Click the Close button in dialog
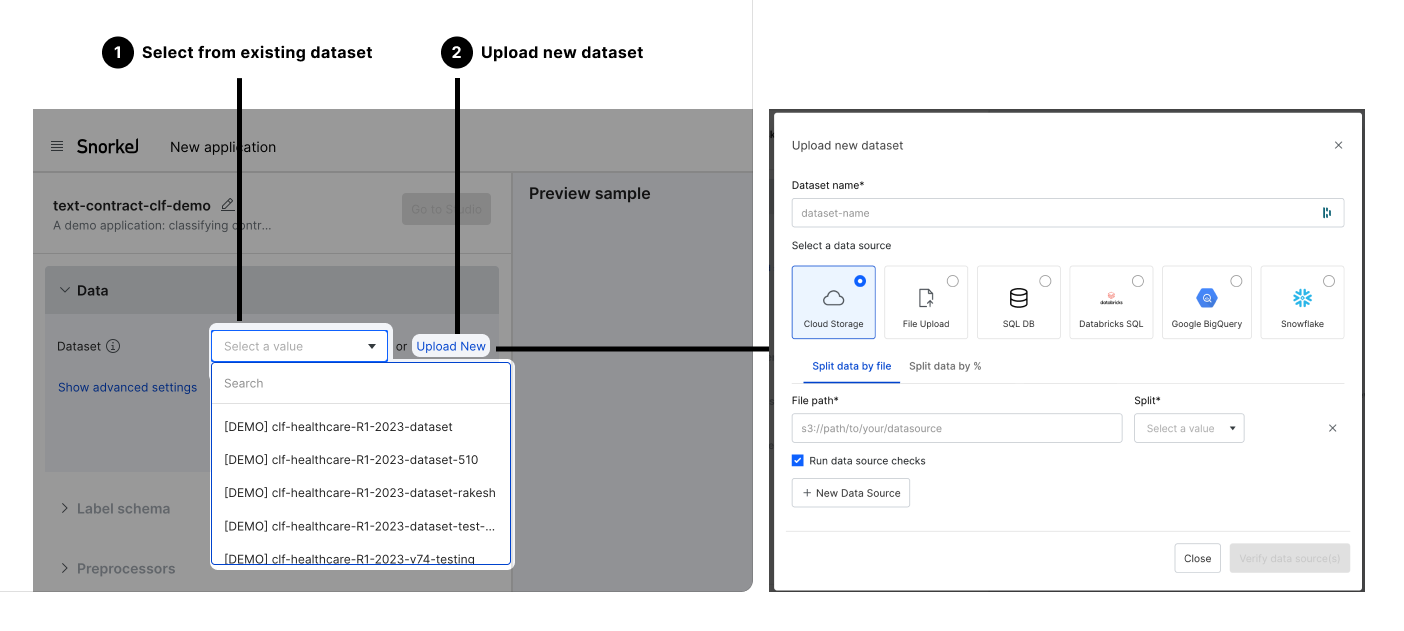Screen dimensions: 1404x631 click(x=1197, y=558)
